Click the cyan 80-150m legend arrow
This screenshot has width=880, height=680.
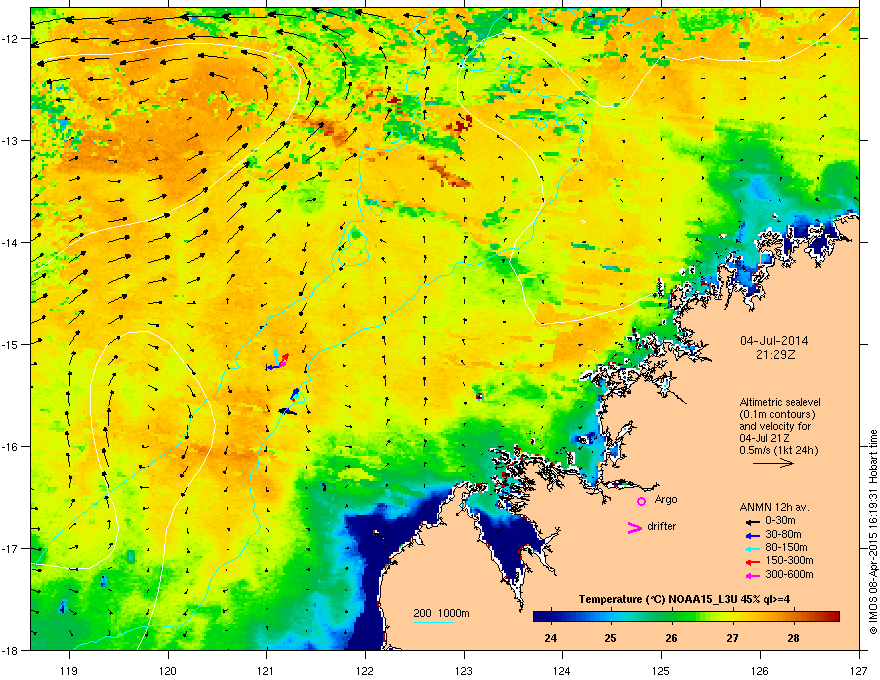click(752, 549)
